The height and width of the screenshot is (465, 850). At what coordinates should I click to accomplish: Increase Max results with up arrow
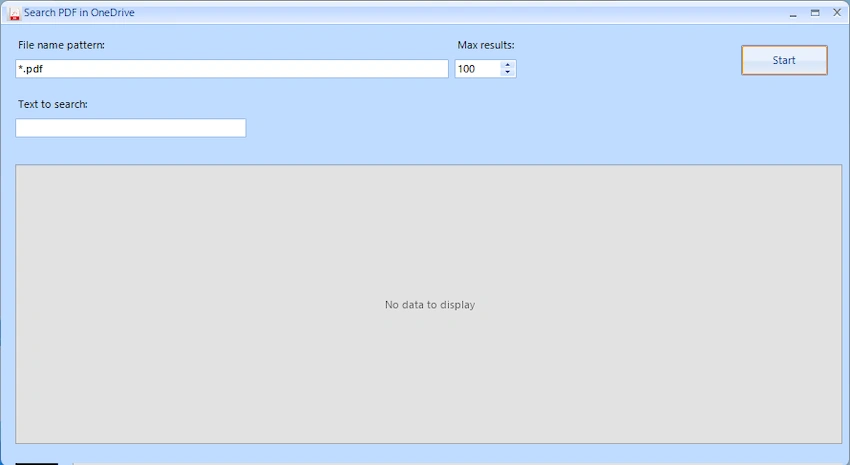pyautogui.click(x=507, y=65)
